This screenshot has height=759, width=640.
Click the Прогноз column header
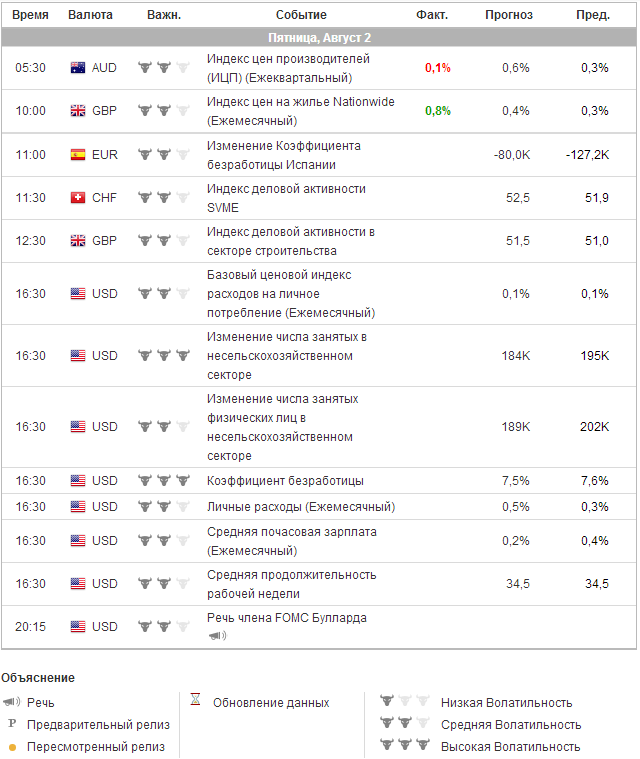pyautogui.click(x=508, y=15)
